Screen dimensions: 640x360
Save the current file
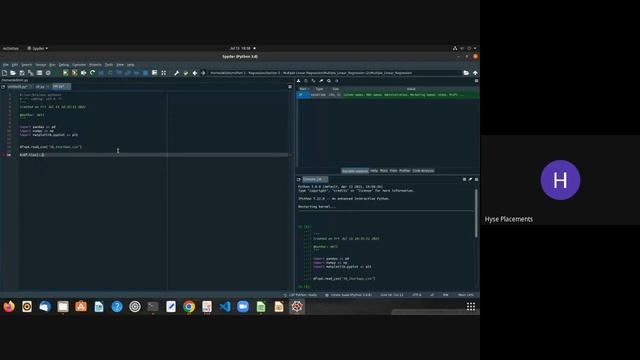click(x=22, y=73)
